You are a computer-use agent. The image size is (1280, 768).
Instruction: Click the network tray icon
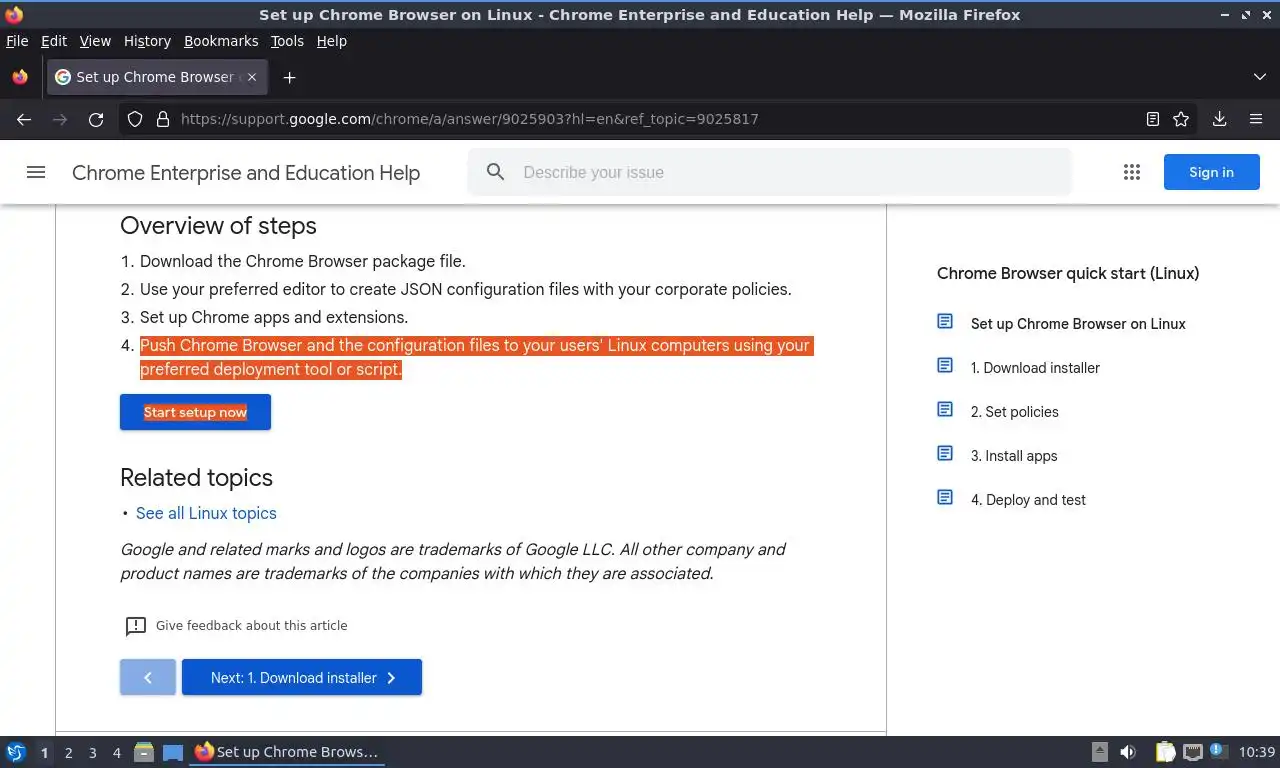pos(1193,752)
